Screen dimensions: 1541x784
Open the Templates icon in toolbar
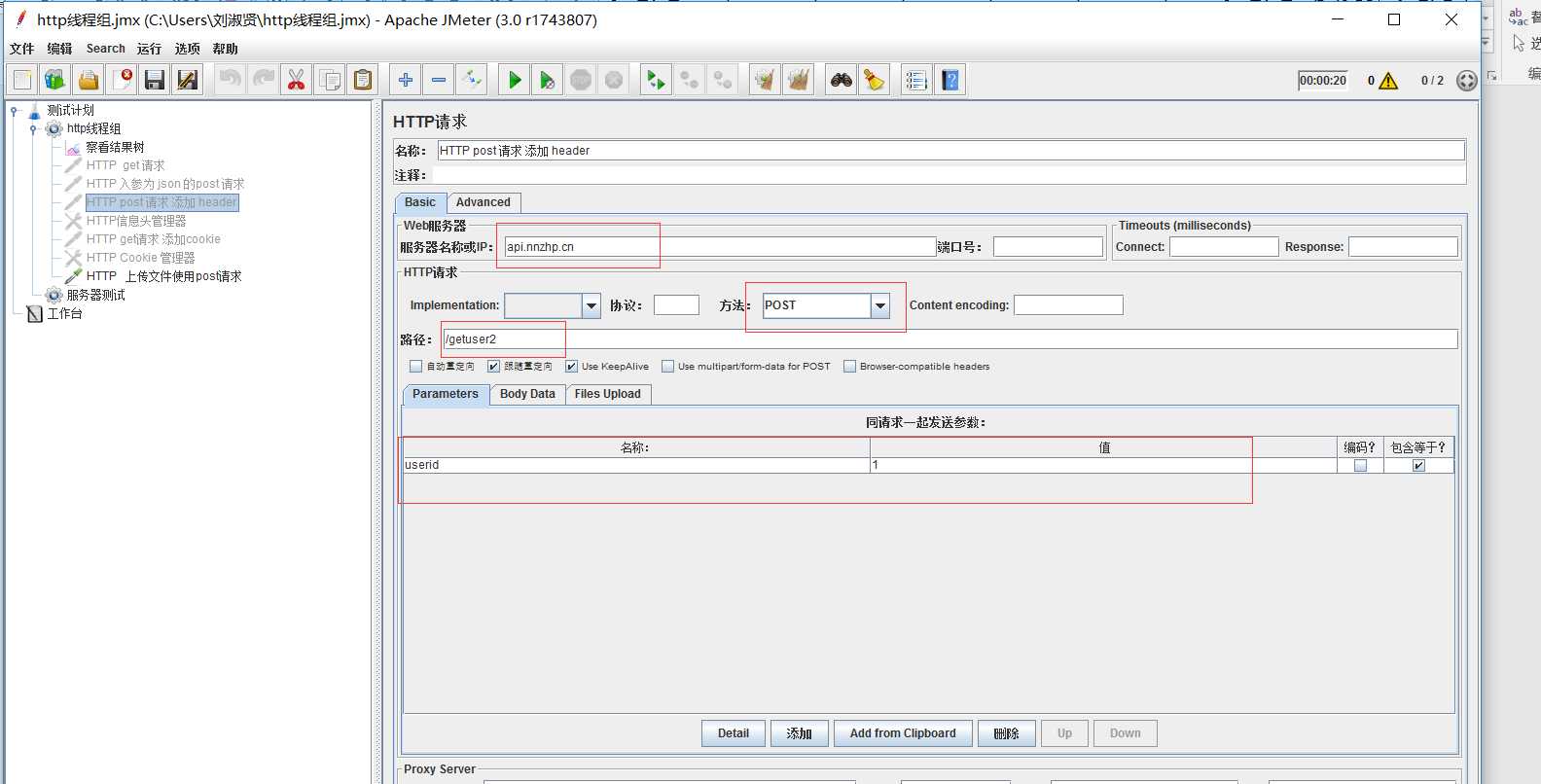point(55,80)
